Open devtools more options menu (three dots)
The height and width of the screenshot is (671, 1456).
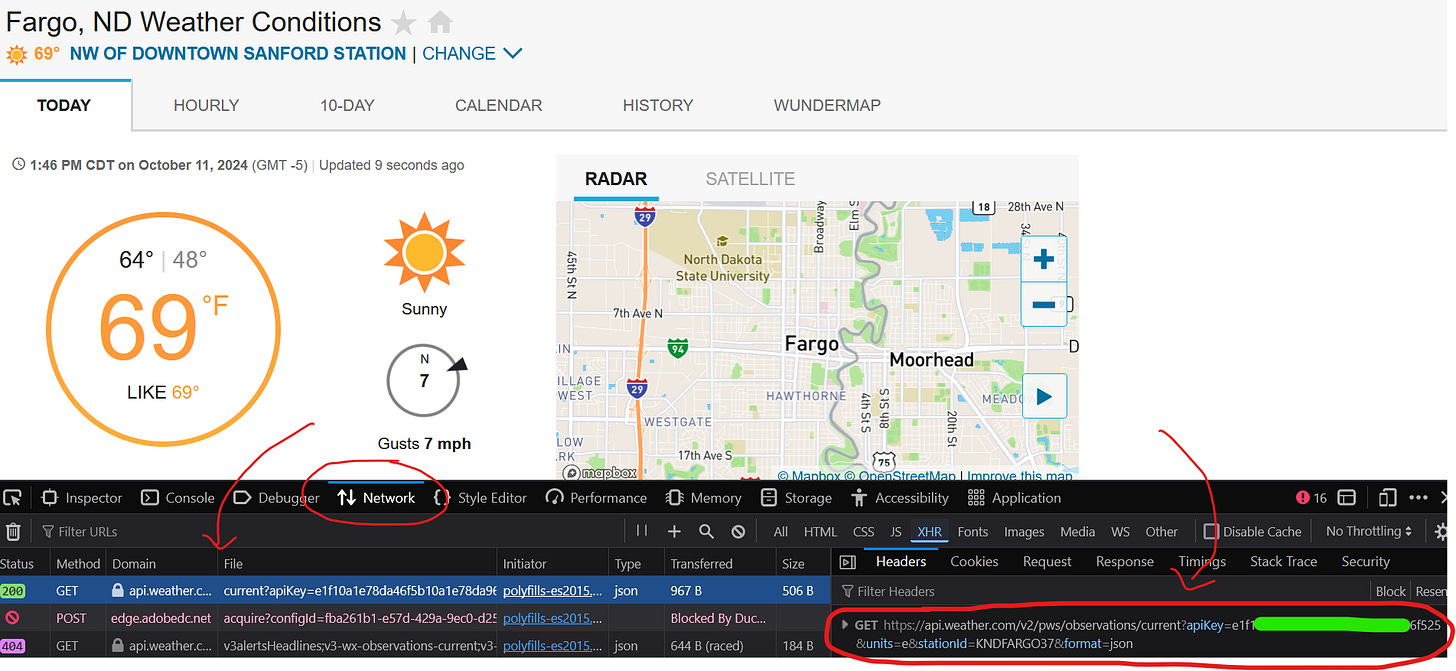[1419, 498]
